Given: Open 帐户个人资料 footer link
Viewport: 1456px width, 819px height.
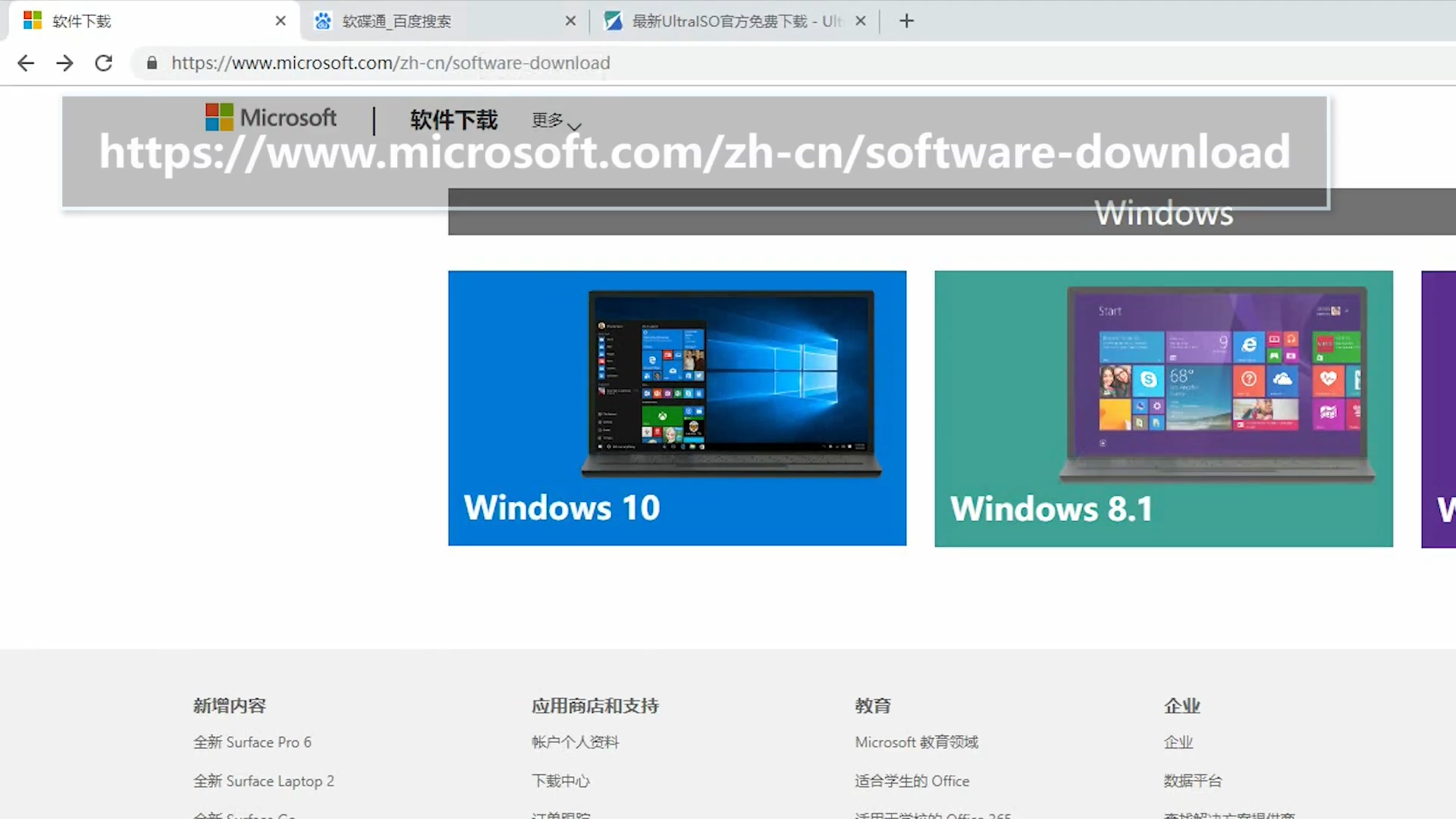Looking at the screenshot, I should [575, 742].
